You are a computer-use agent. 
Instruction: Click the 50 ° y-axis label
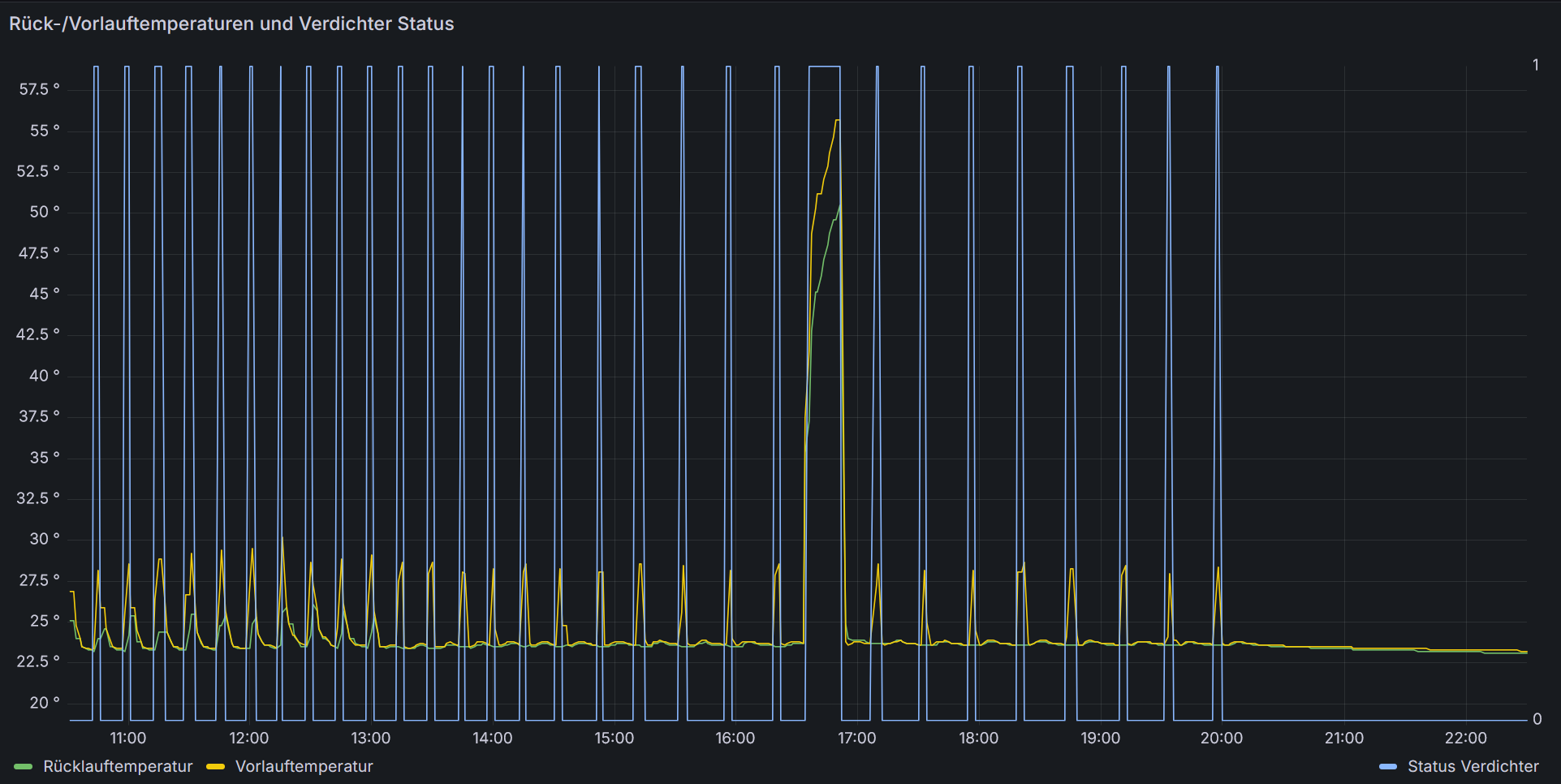(45, 212)
